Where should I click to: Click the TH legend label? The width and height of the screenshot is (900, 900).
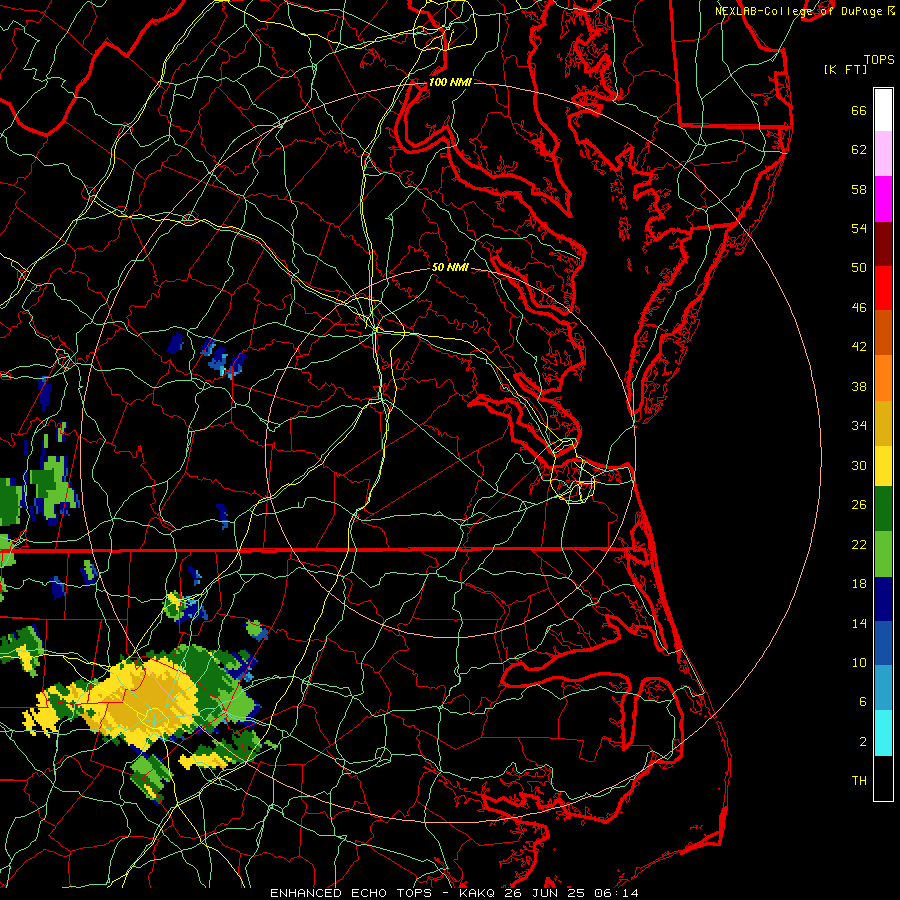(x=859, y=781)
